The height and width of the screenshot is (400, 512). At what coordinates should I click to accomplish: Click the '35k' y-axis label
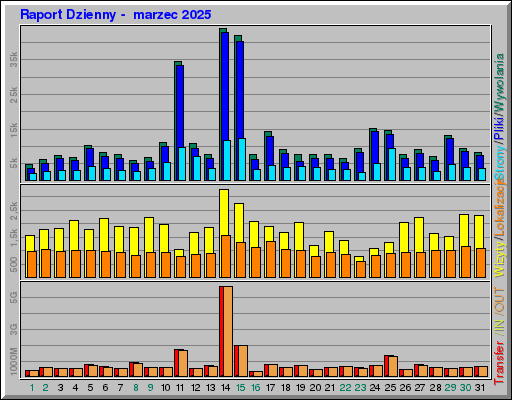tap(13, 59)
